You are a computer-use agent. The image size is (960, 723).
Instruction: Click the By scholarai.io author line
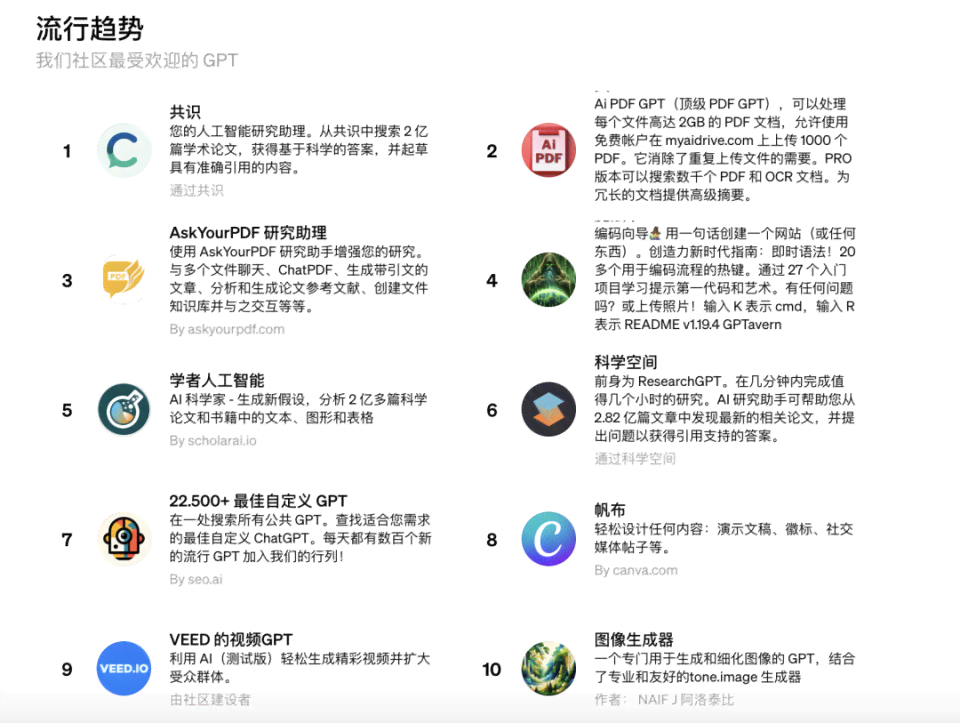pos(213,441)
